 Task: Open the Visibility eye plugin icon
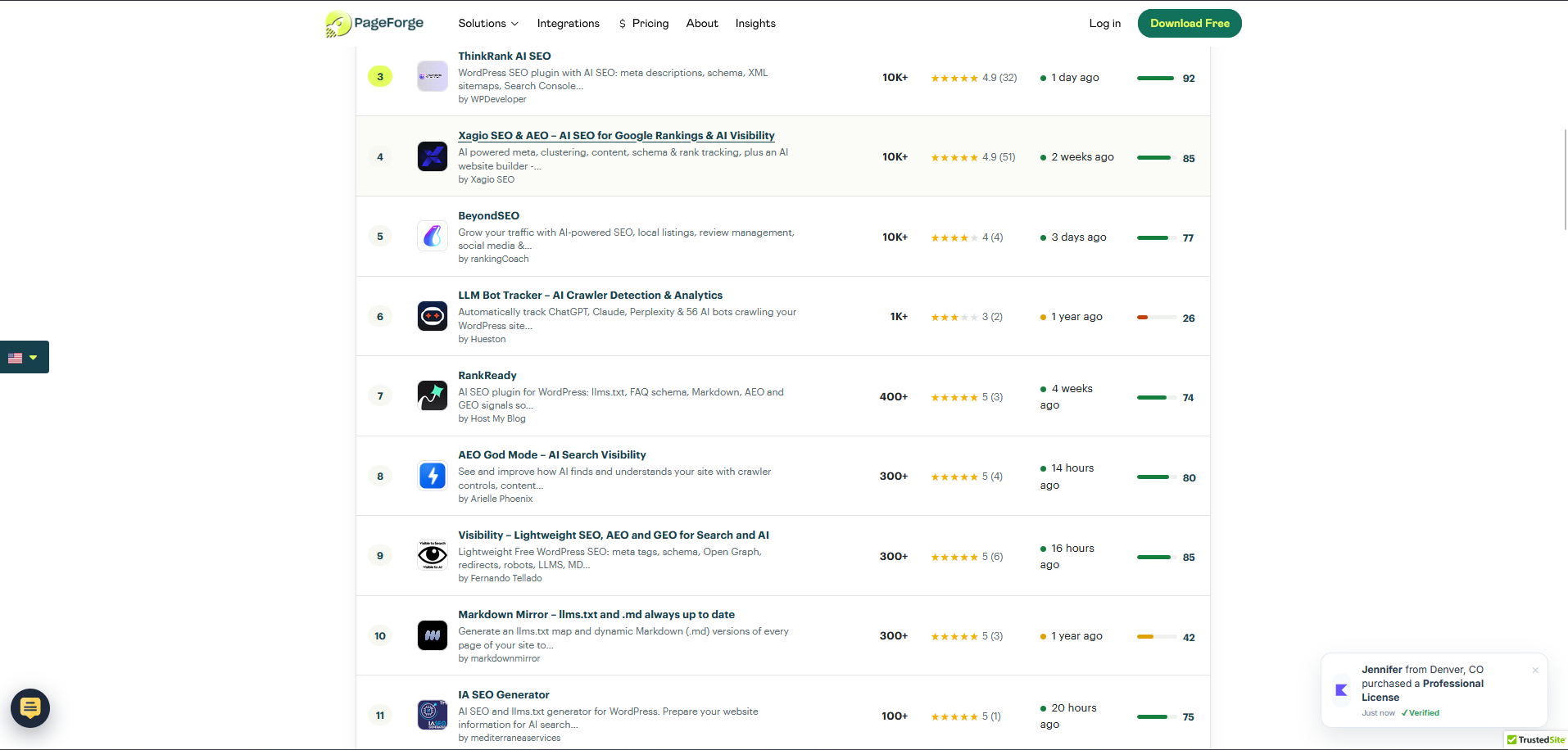tap(433, 555)
